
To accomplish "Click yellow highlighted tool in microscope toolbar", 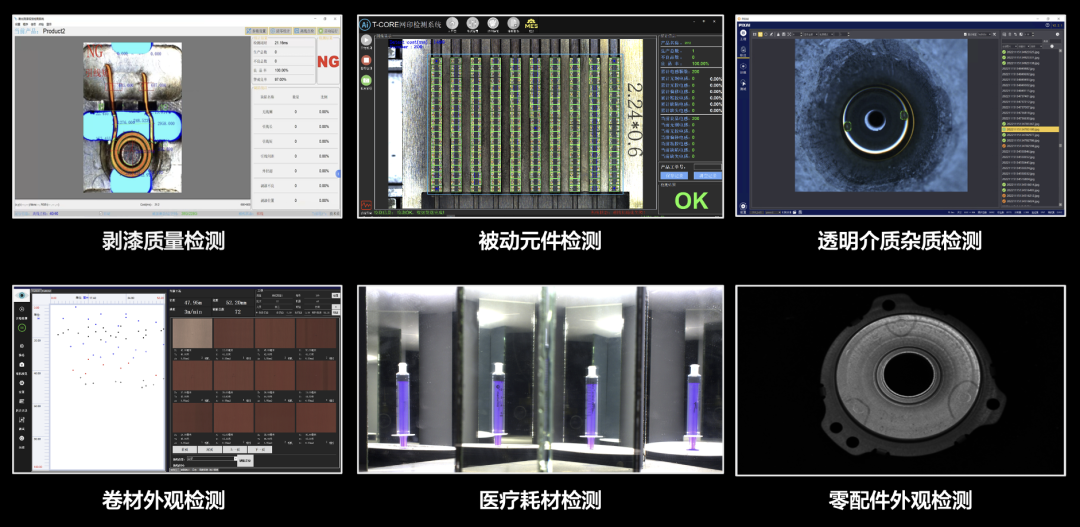I will [x=760, y=34].
